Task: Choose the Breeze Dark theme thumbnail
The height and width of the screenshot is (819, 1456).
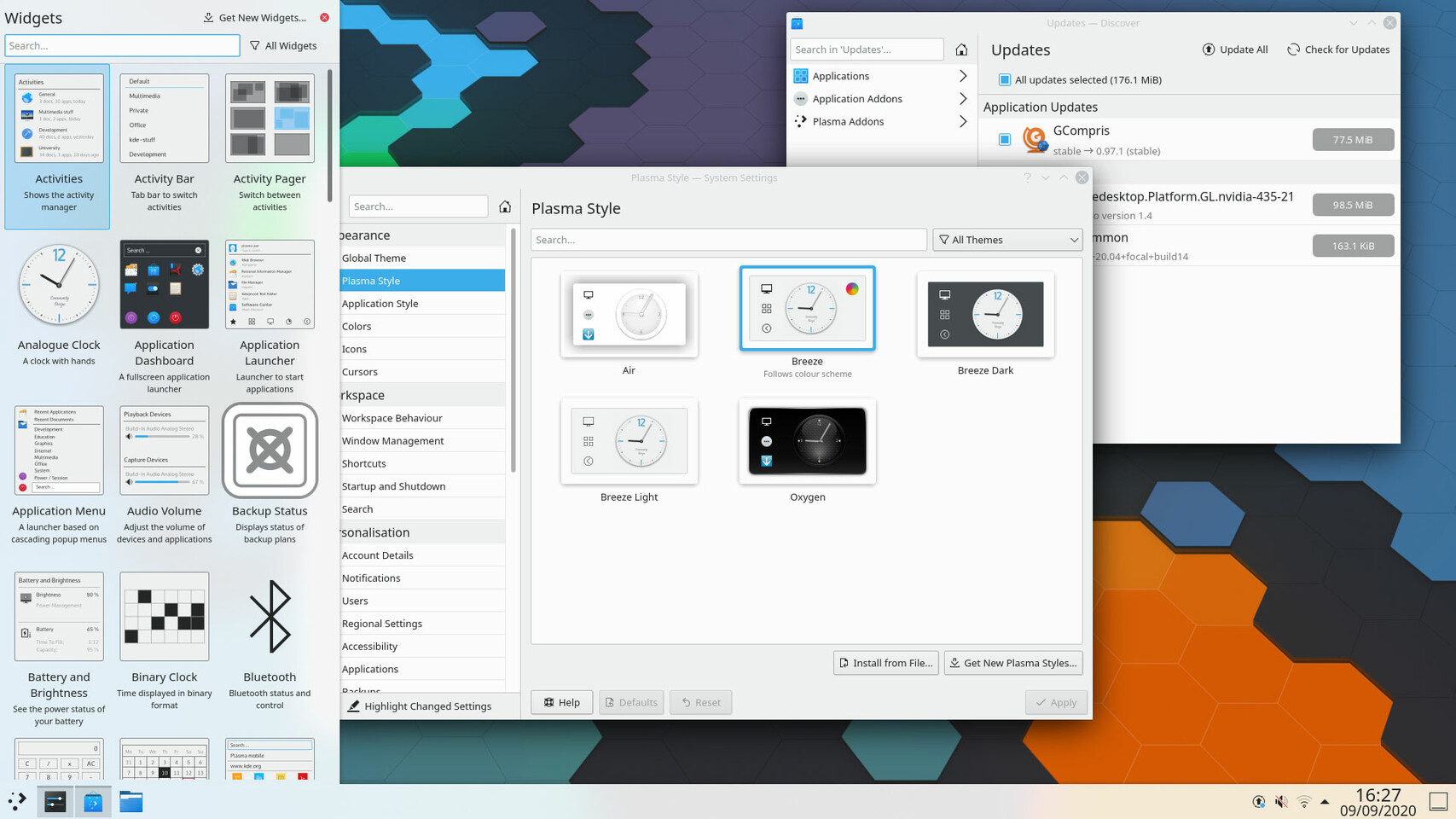Action: click(985, 315)
